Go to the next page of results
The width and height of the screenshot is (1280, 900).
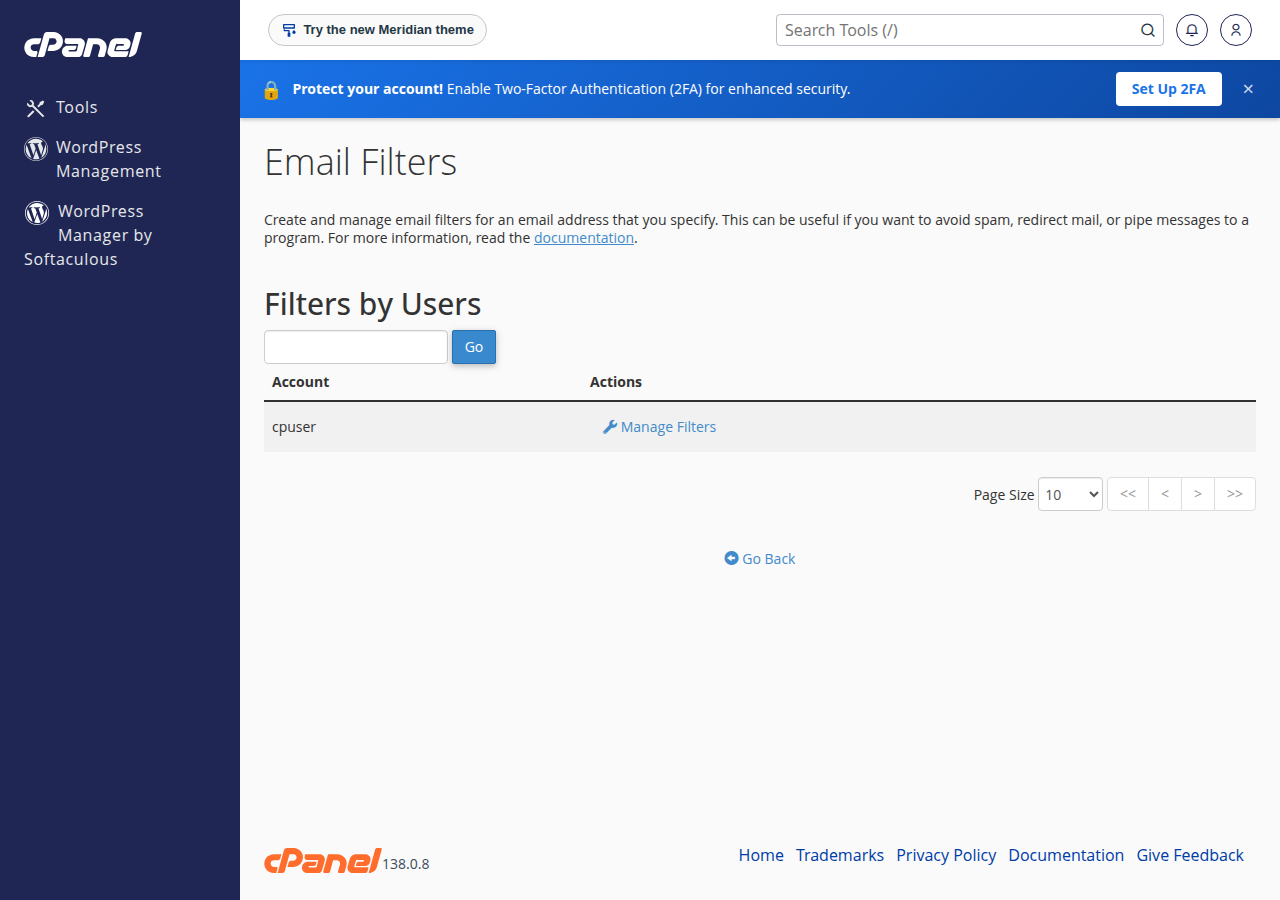(x=1198, y=494)
